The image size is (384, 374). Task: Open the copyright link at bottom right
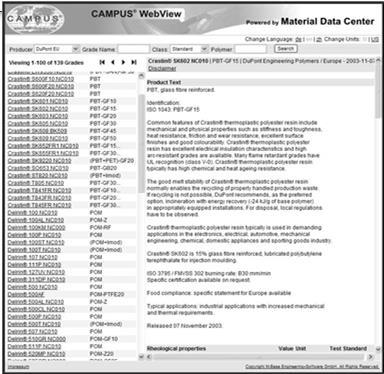(x=312, y=367)
